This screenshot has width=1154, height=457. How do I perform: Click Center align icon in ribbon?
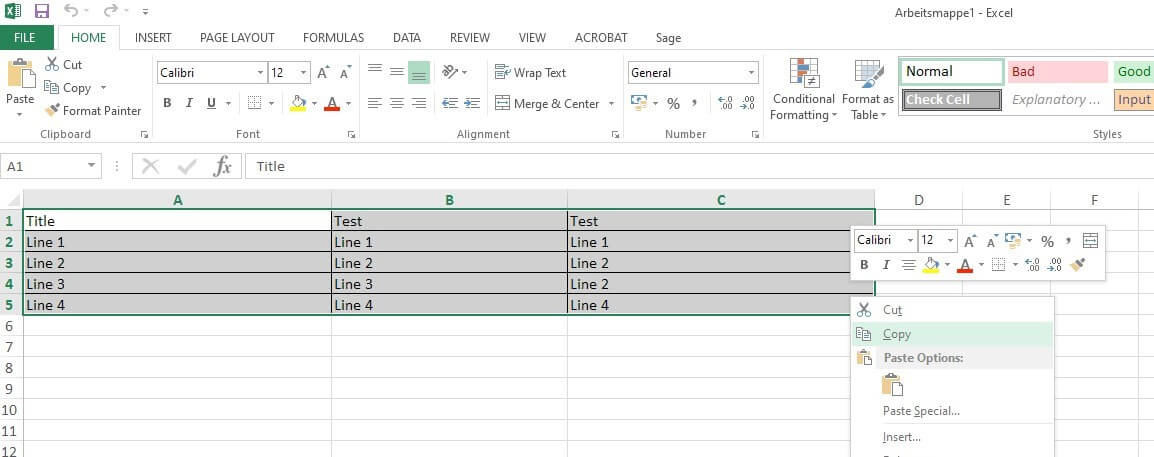pos(397,104)
